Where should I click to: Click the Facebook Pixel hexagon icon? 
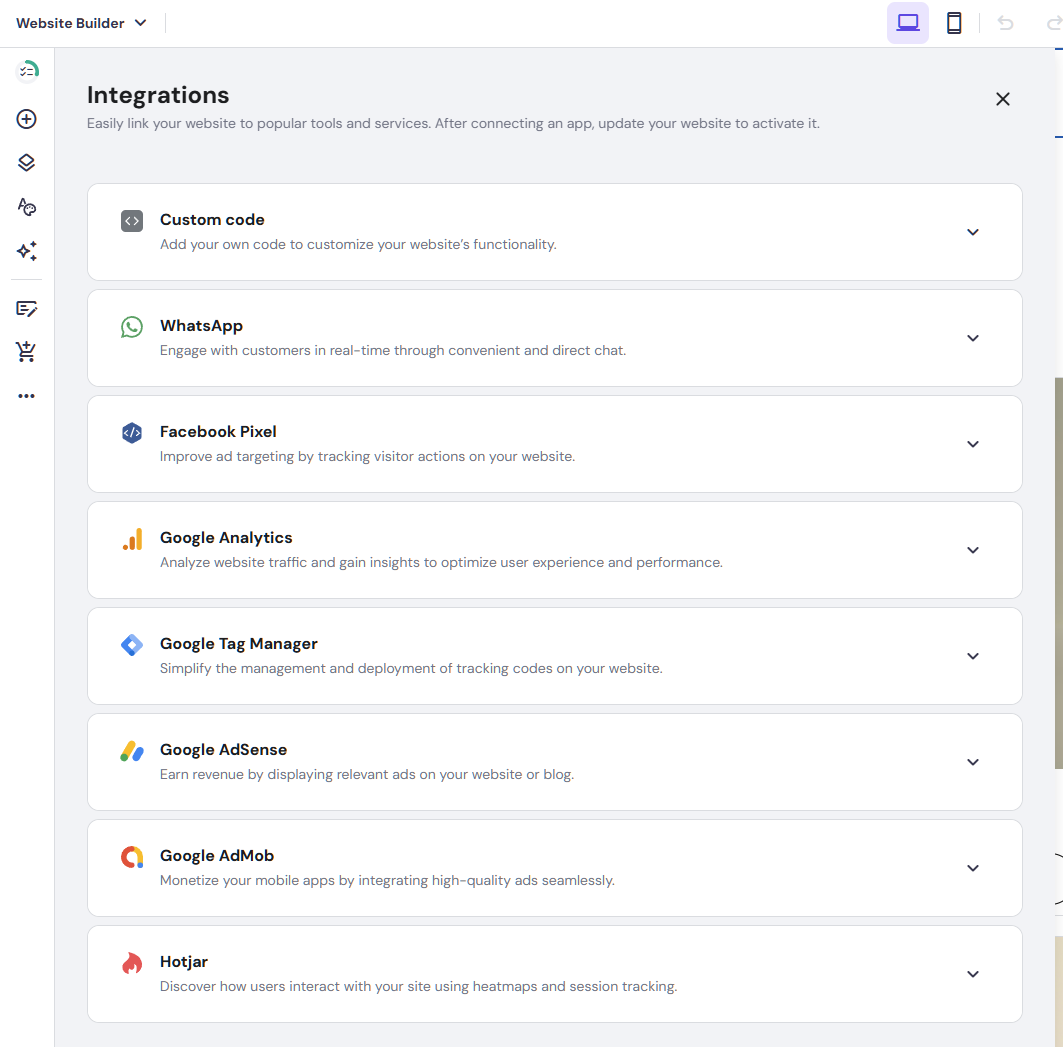point(132,433)
